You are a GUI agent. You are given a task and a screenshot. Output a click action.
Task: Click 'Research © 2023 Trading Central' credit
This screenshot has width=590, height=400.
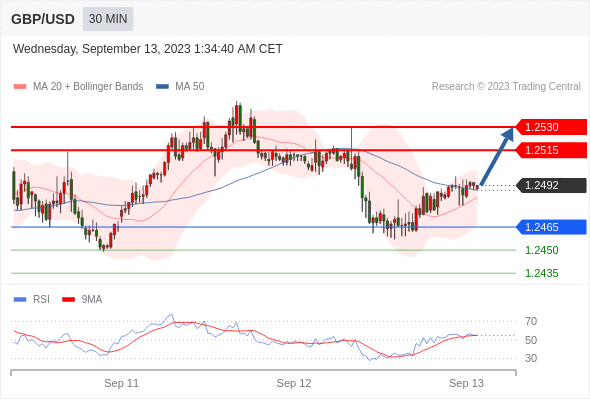click(506, 87)
